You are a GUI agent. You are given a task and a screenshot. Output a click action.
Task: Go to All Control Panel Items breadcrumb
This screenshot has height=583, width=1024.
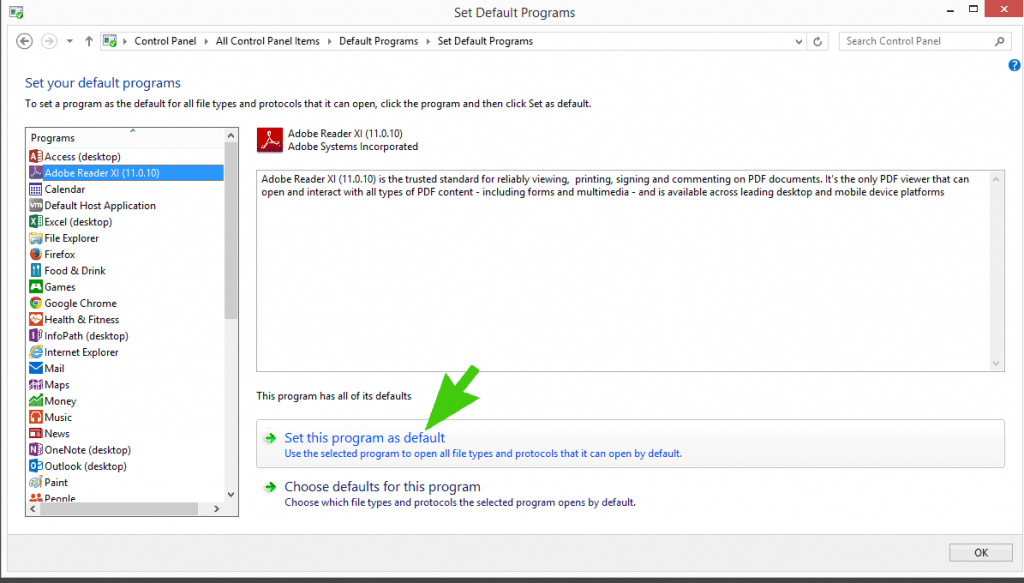[268, 41]
